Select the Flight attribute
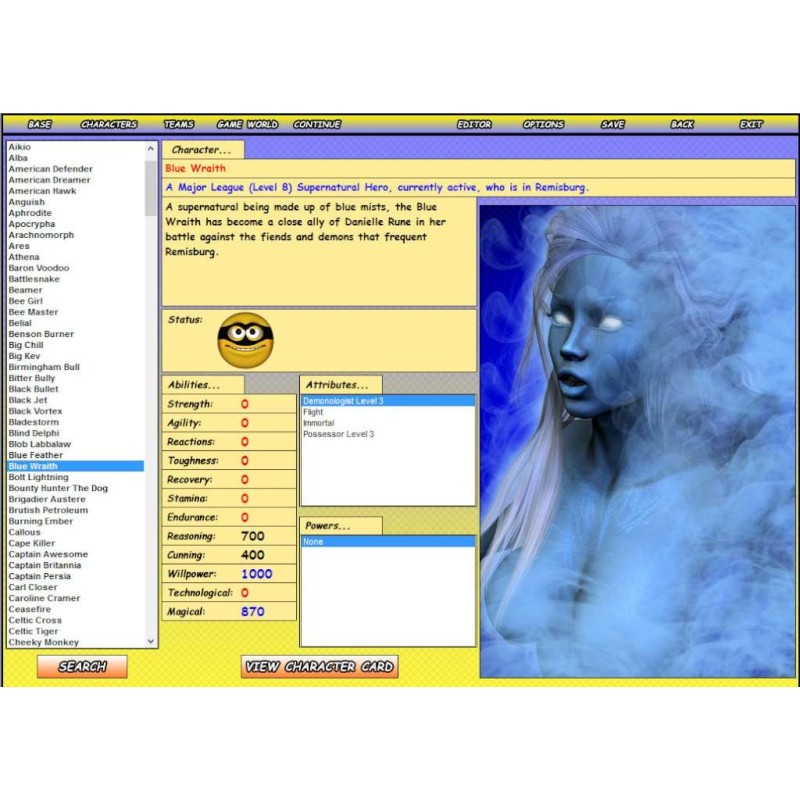Image resolution: width=800 pixels, height=800 pixels. (x=313, y=412)
